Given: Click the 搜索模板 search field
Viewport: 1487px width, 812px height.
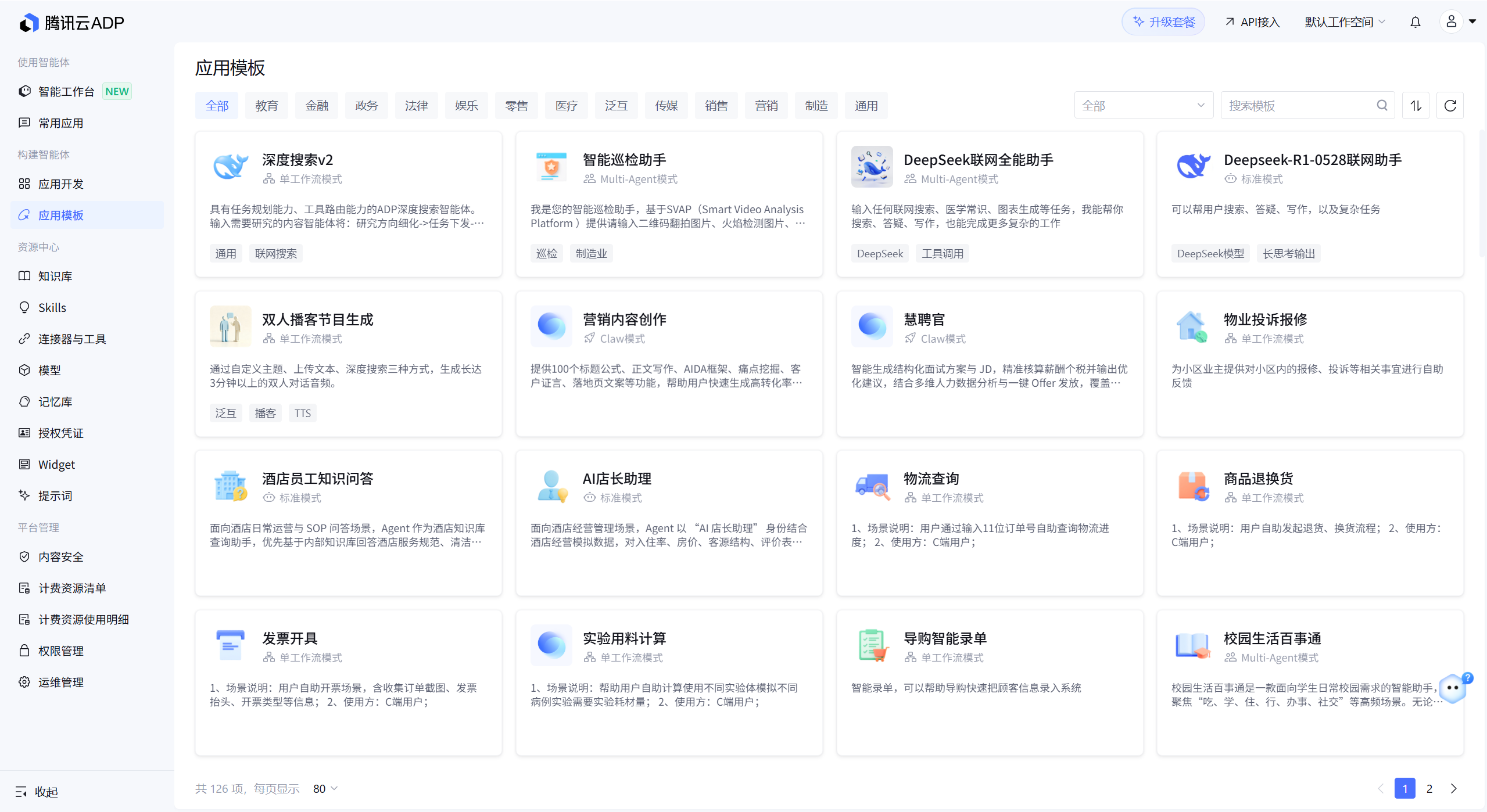Looking at the screenshot, I should tap(1307, 105).
